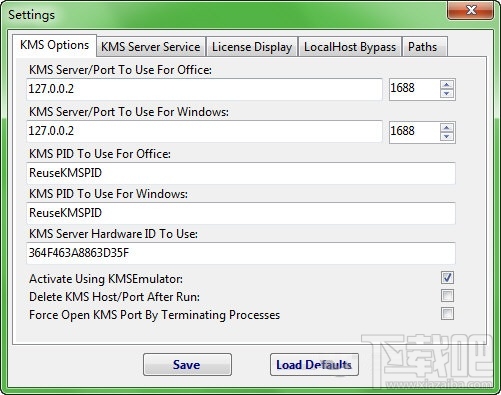Screen dimensions: 501x395
Task: Switch to the KMS Options tab
Action: click(55, 45)
